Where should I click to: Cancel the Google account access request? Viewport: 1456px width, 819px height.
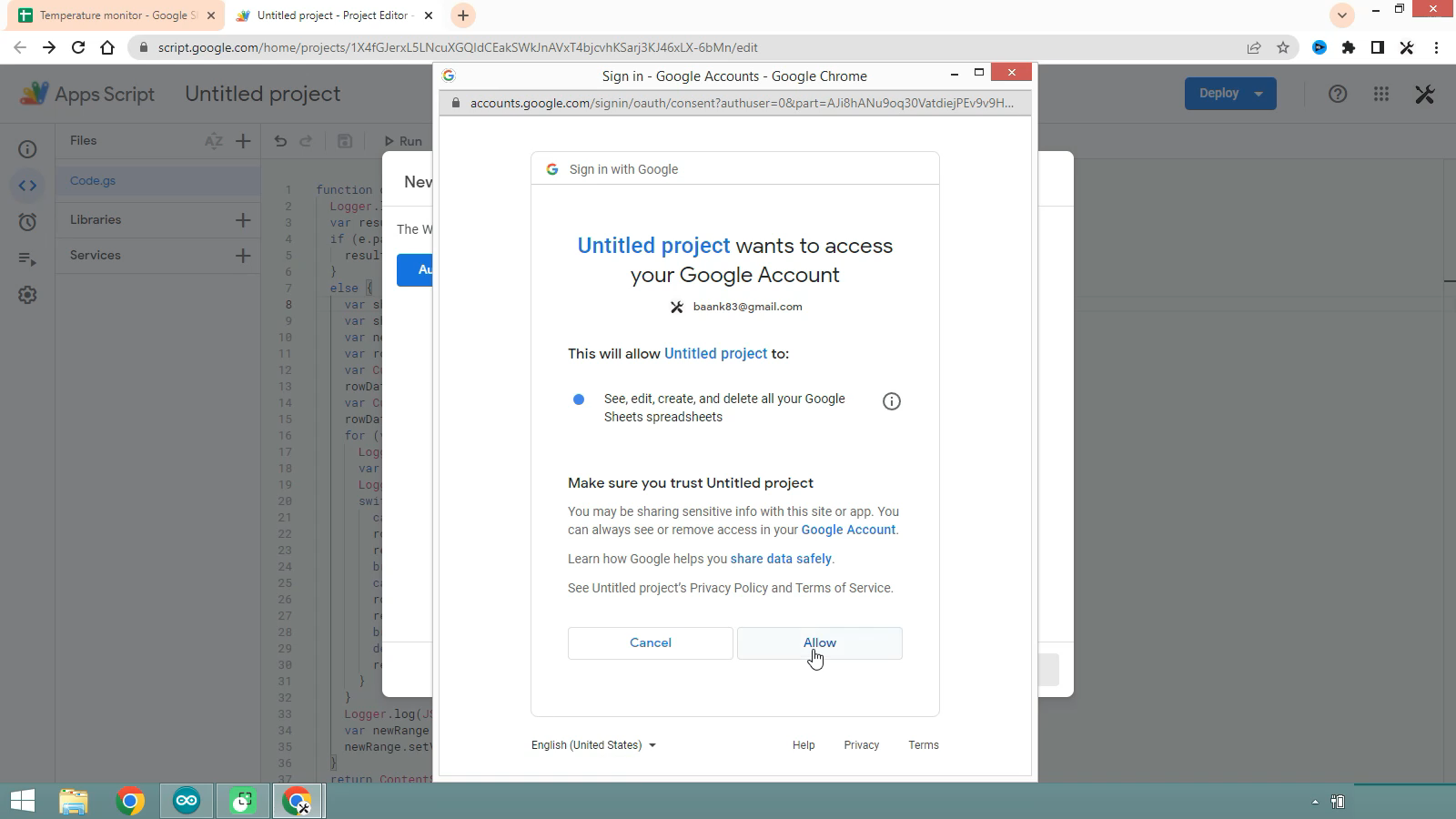pos(650,642)
